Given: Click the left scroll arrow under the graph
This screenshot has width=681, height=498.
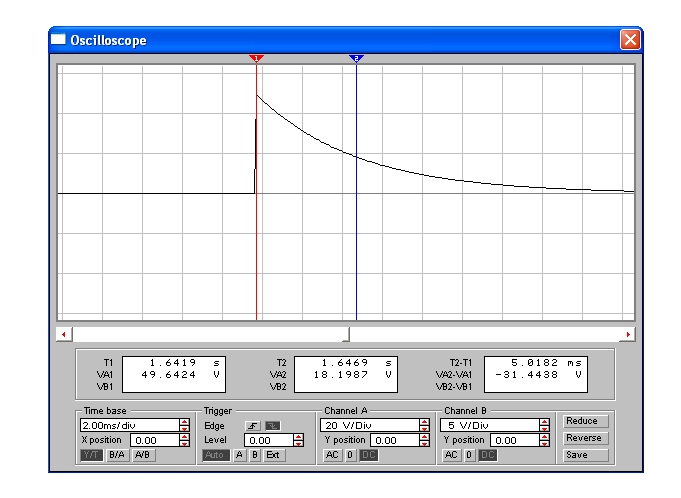Looking at the screenshot, I should click(x=64, y=334).
